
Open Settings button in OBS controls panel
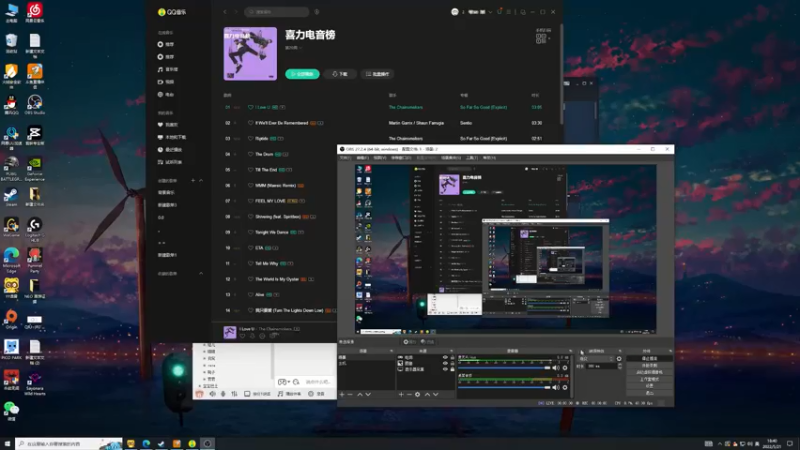pyautogui.click(x=649, y=386)
